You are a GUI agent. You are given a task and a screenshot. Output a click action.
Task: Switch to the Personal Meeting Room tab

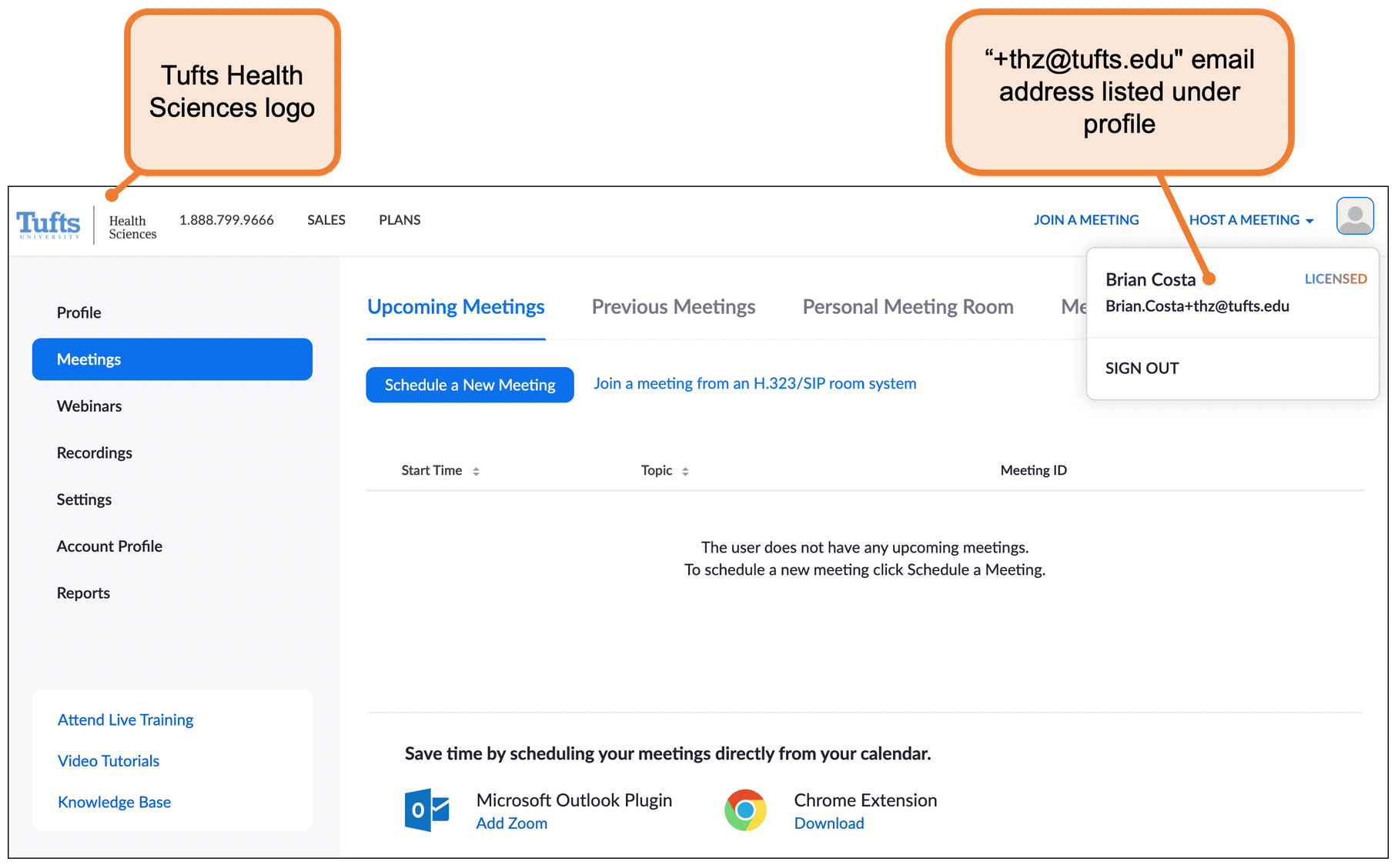pyautogui.click(x=907, y=306)
